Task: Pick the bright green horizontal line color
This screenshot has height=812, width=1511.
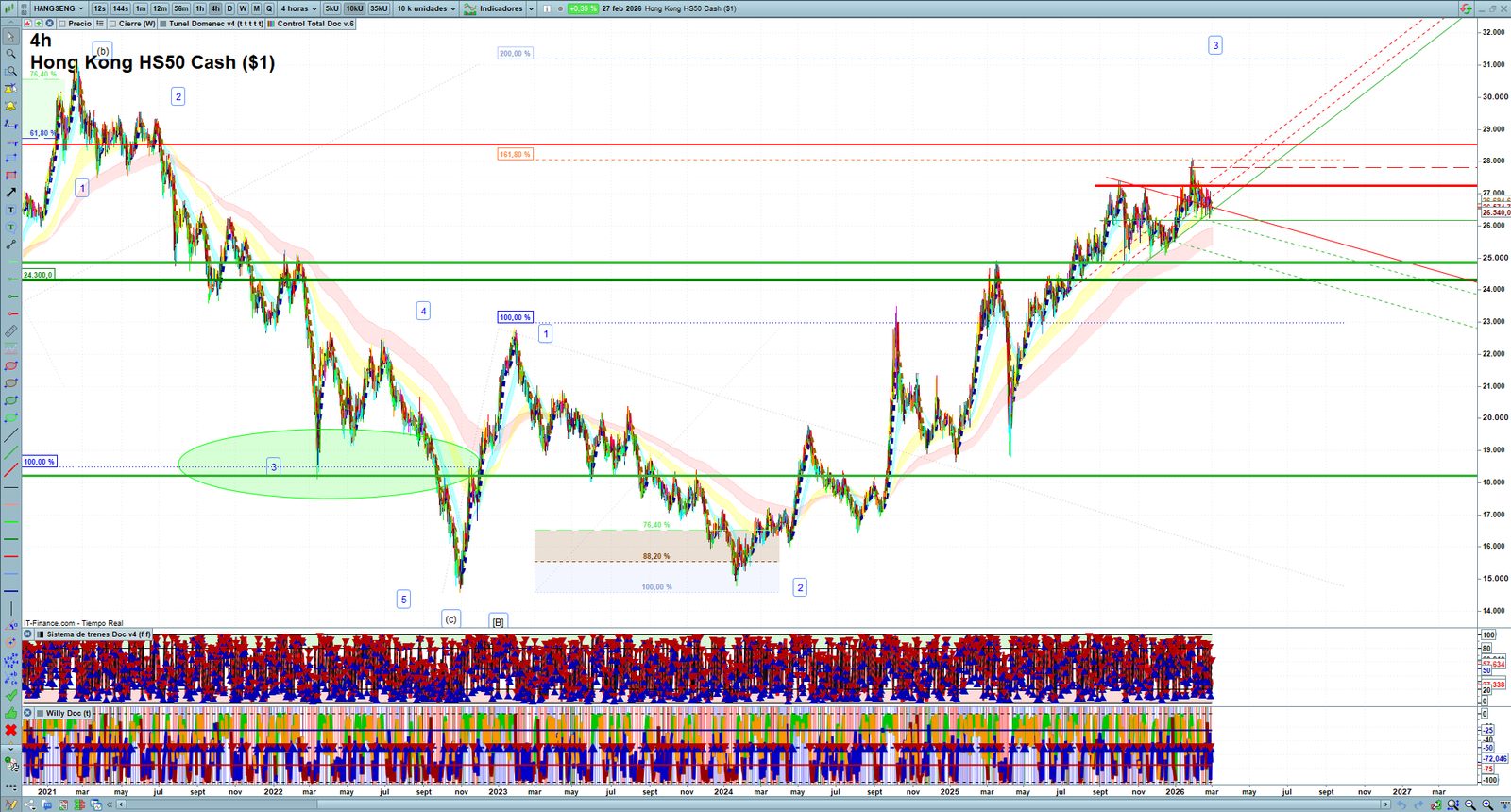Action: 10,521
